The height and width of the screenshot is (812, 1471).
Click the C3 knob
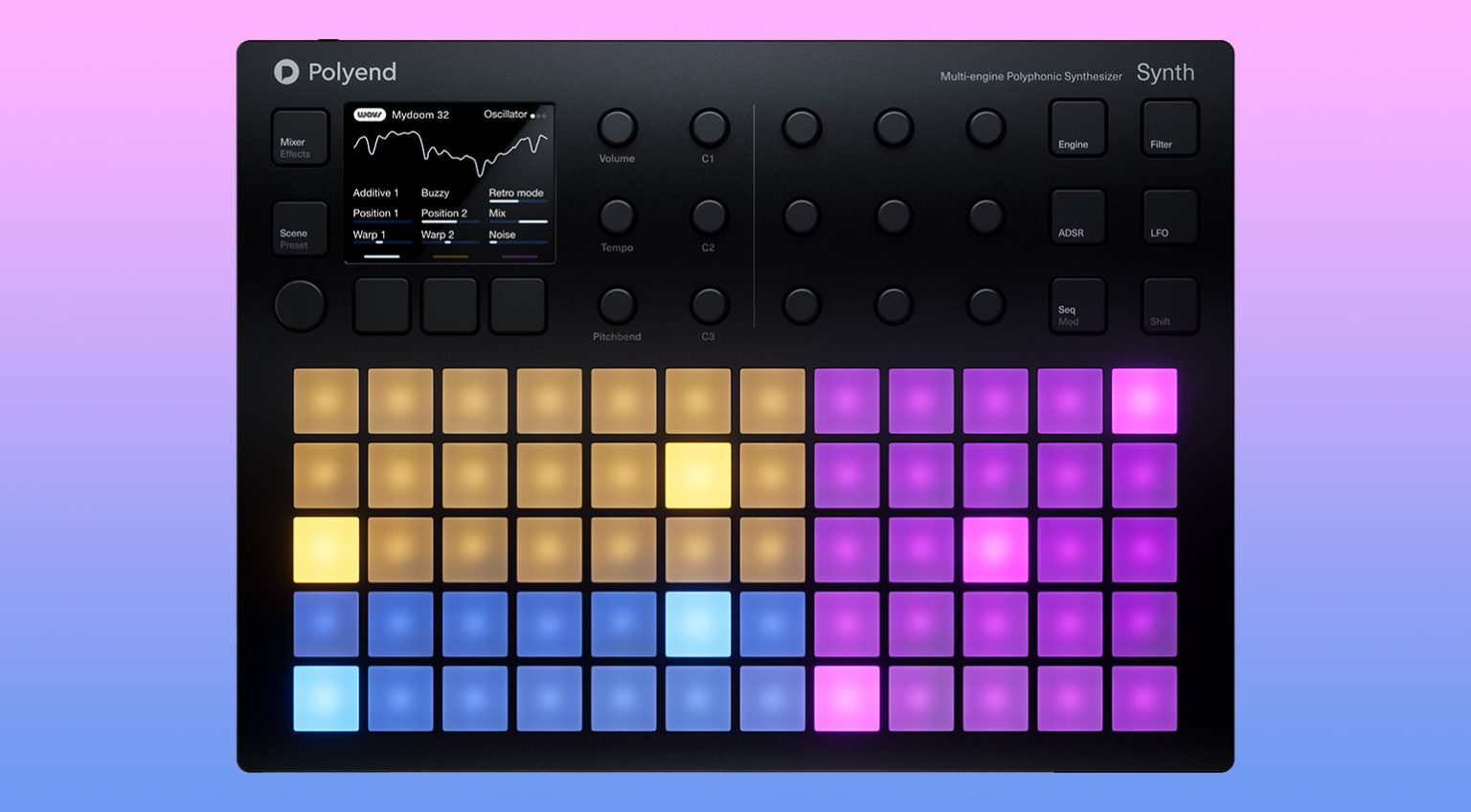tap(709, 305)
